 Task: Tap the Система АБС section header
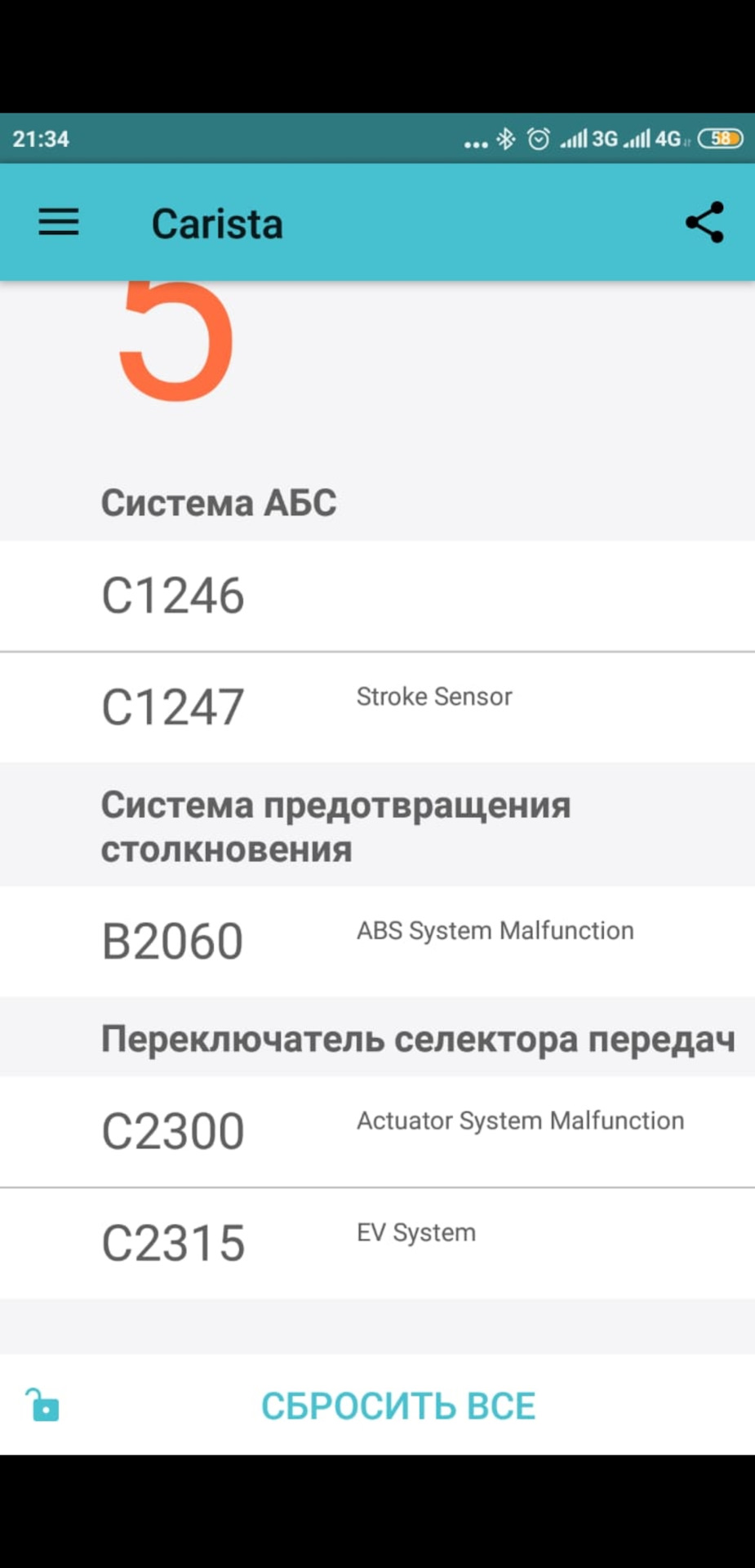click(219, 502)
